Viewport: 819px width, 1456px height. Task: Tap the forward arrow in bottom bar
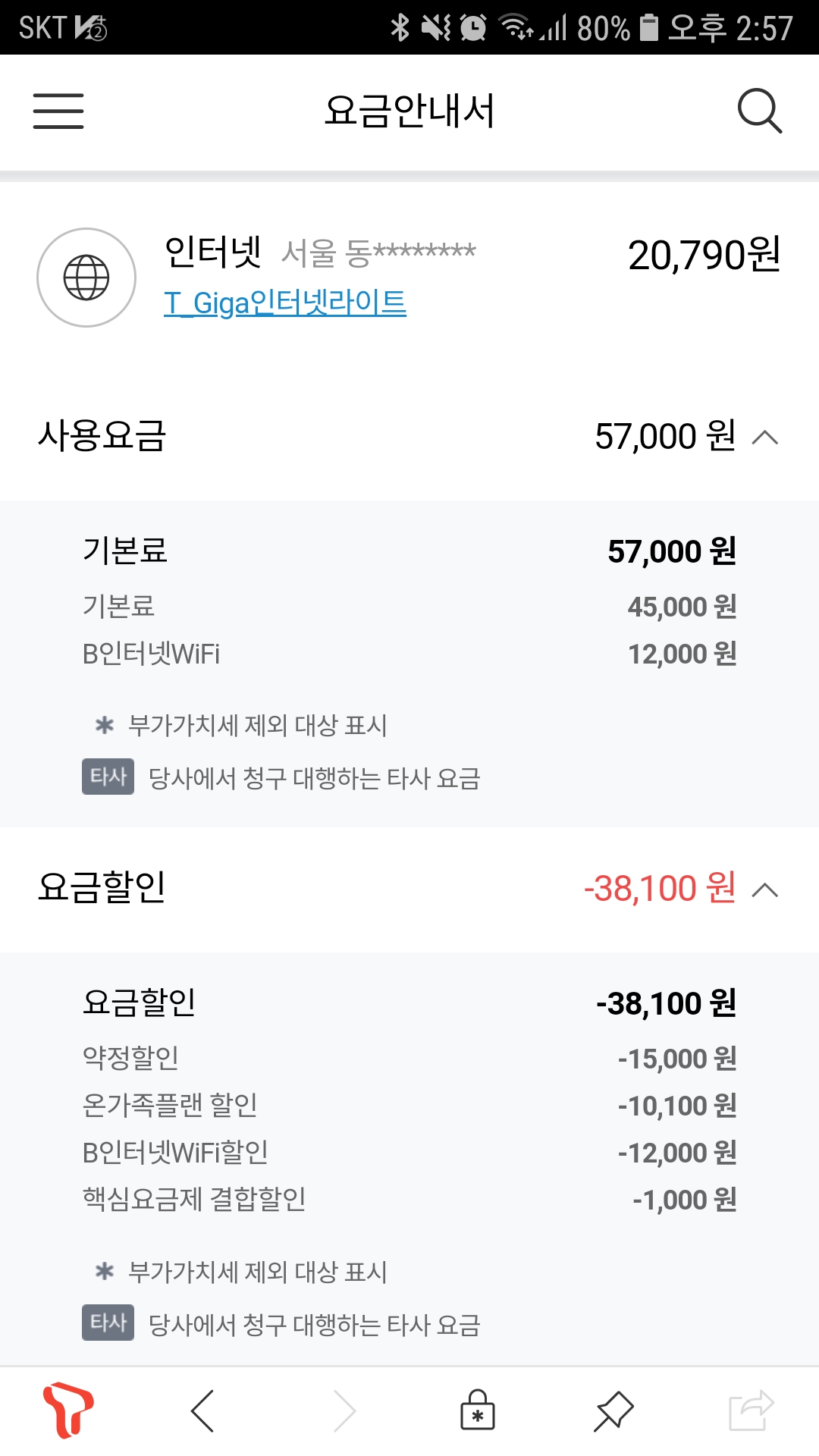(344, 1411)
